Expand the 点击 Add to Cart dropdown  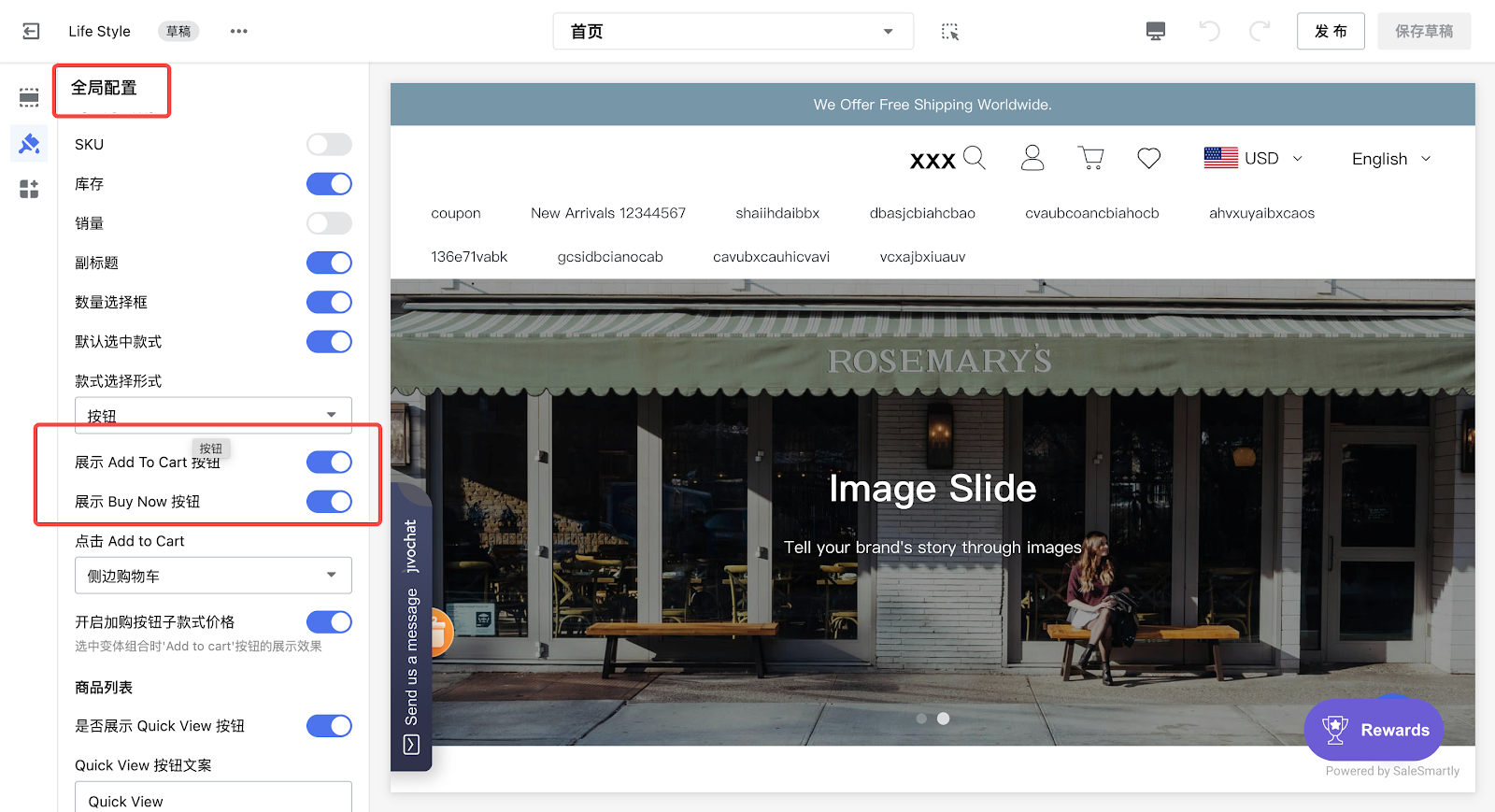coord(213,576)
